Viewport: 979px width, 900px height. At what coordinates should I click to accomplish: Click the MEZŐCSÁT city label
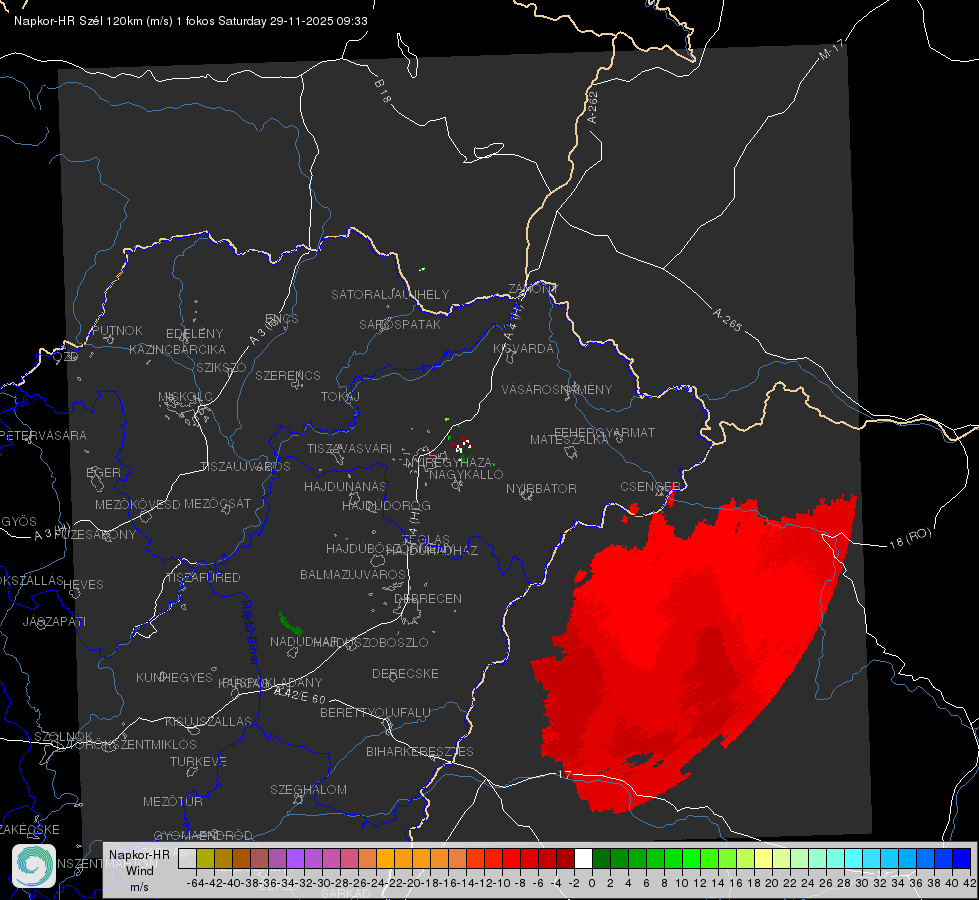click(218, 503)
